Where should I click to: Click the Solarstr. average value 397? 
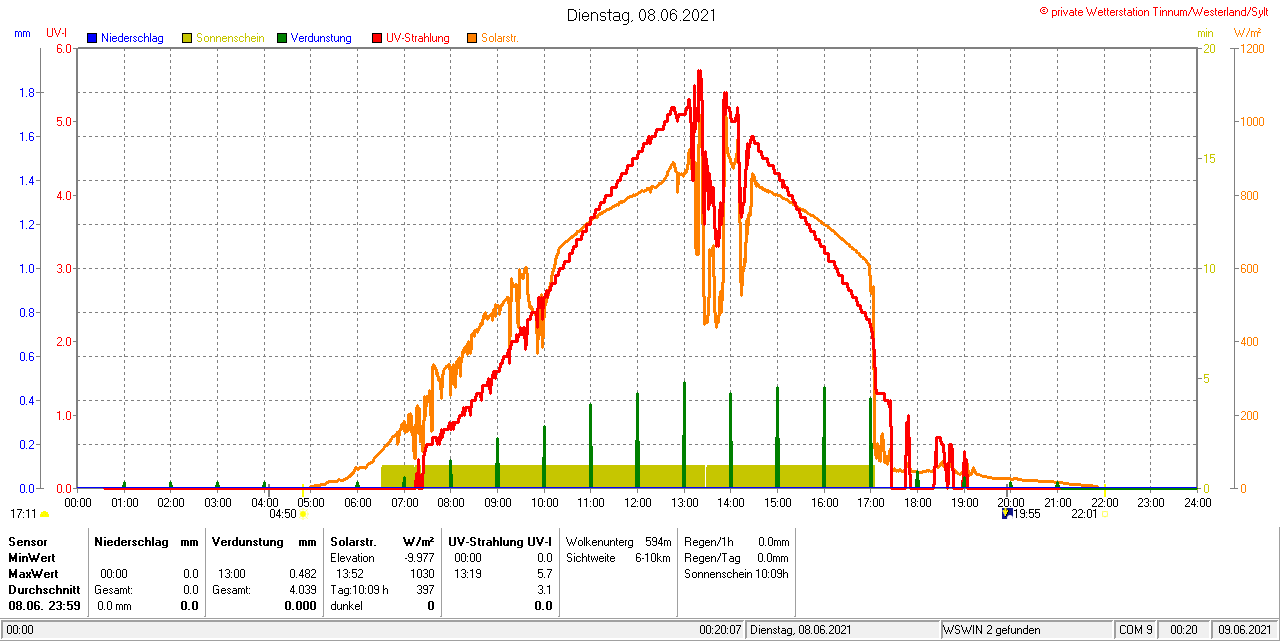pyautogui.click(x=424, y=590)
